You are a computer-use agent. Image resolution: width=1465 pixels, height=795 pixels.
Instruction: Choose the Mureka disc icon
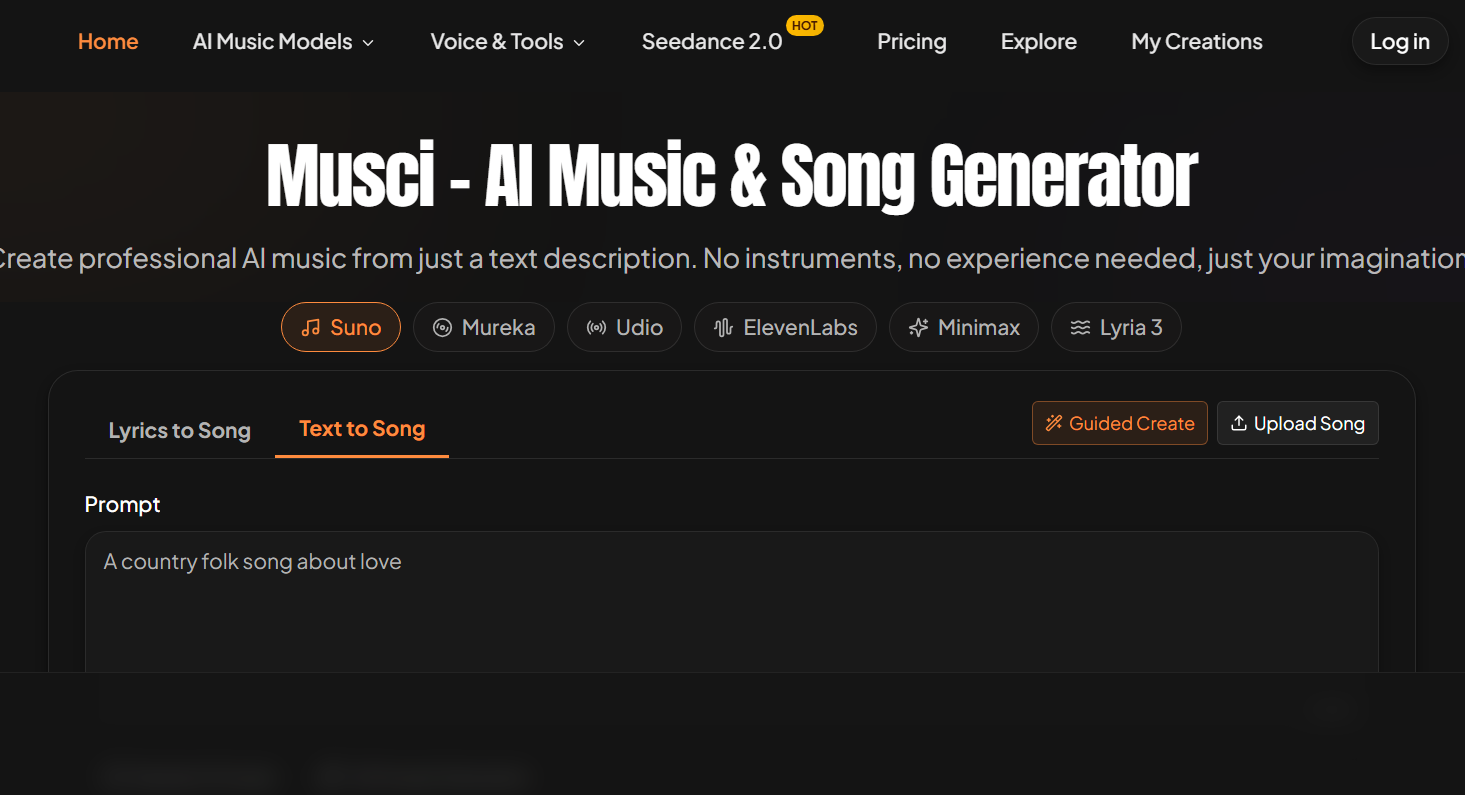click(442, 328)
